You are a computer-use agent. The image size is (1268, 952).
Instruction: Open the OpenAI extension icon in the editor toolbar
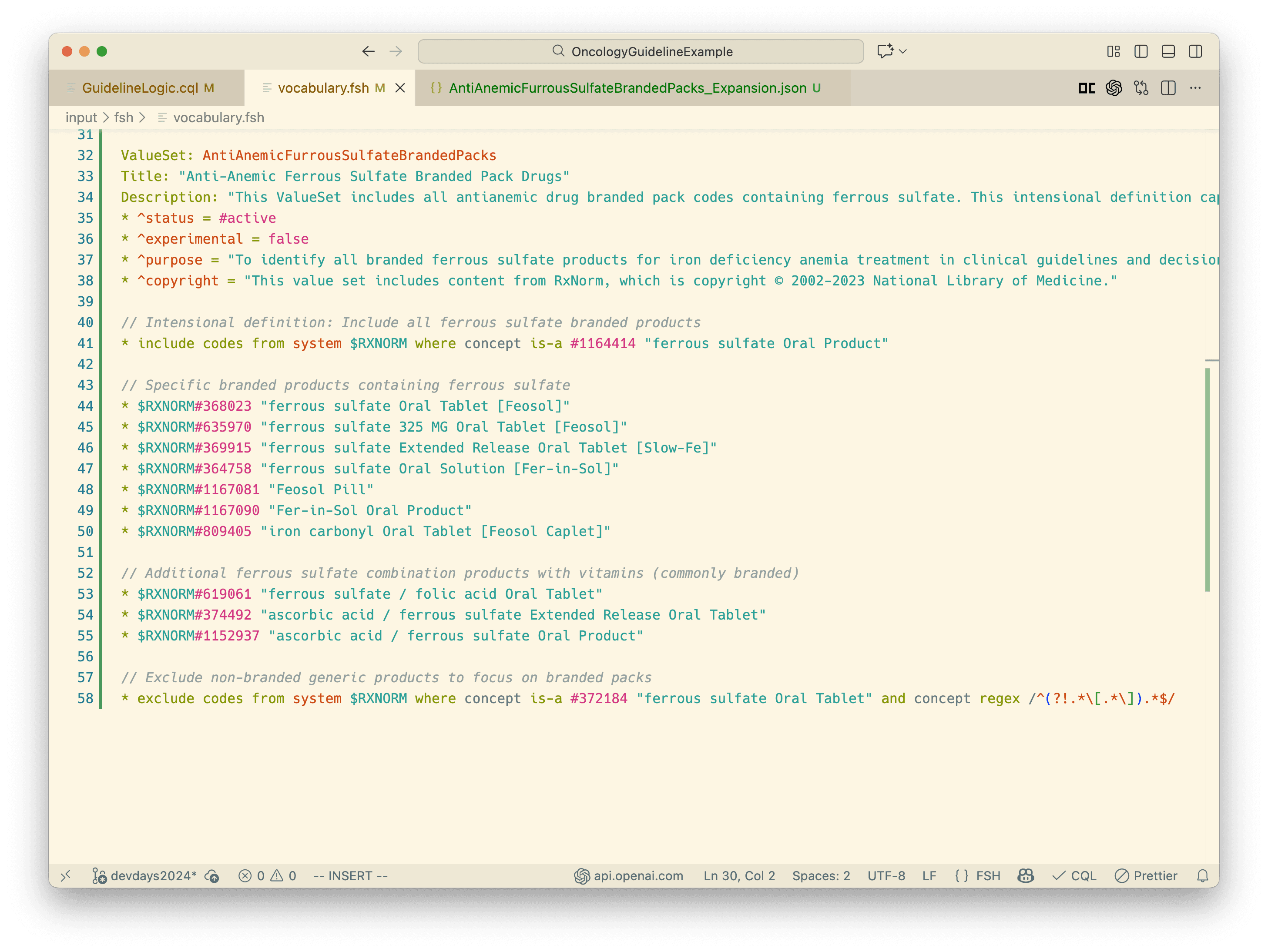[x=1114, y=88]
